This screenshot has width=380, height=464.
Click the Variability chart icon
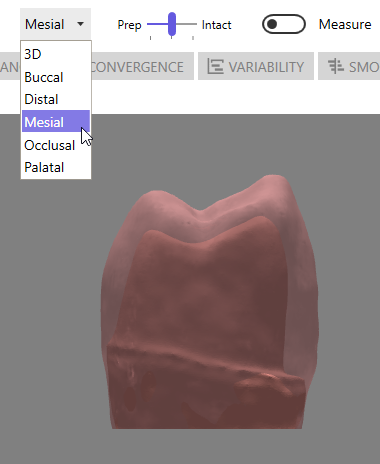(215, 66)
